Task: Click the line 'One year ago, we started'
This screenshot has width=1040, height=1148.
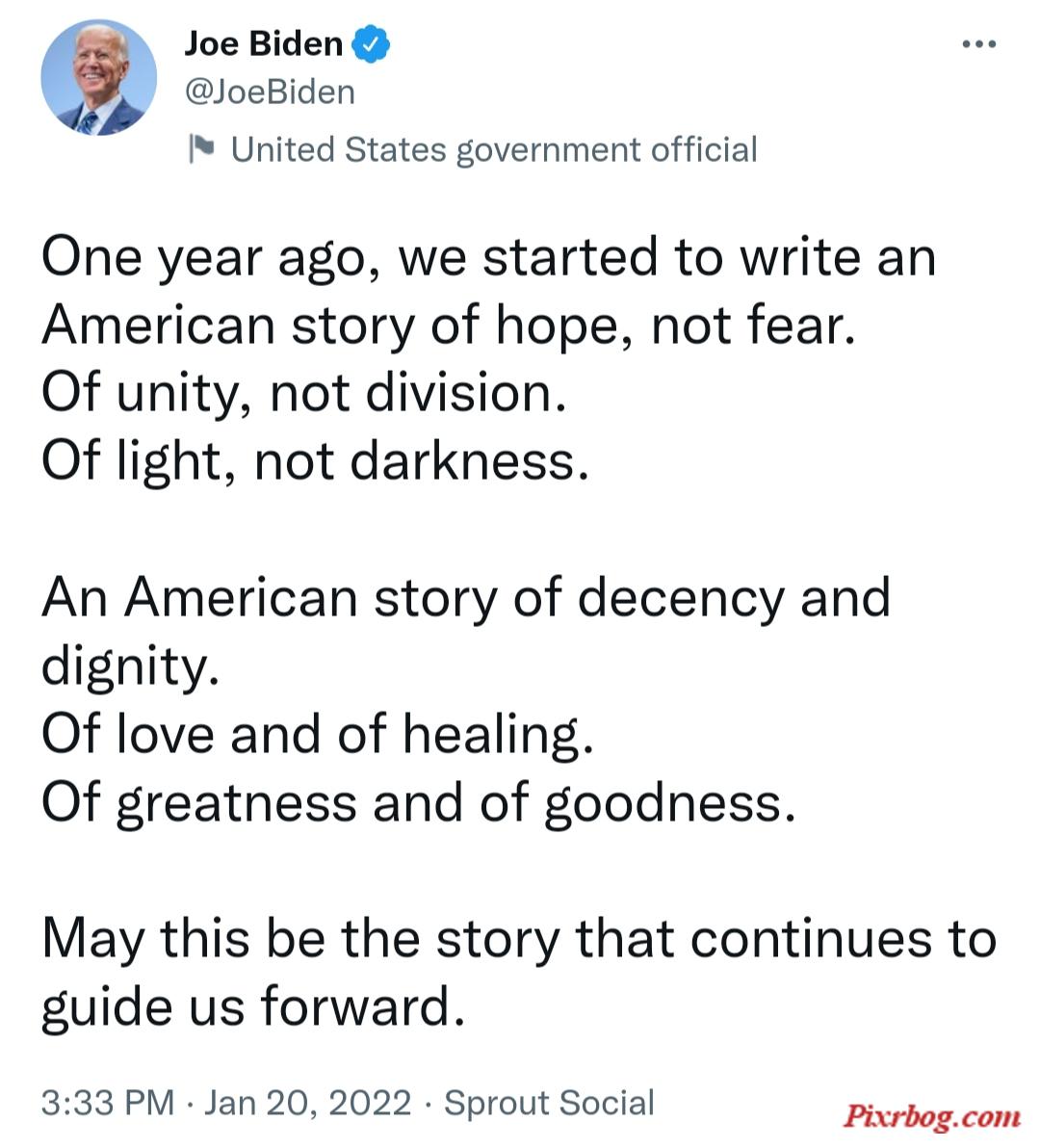Action: pyautogui.click(x=489, y=258)
